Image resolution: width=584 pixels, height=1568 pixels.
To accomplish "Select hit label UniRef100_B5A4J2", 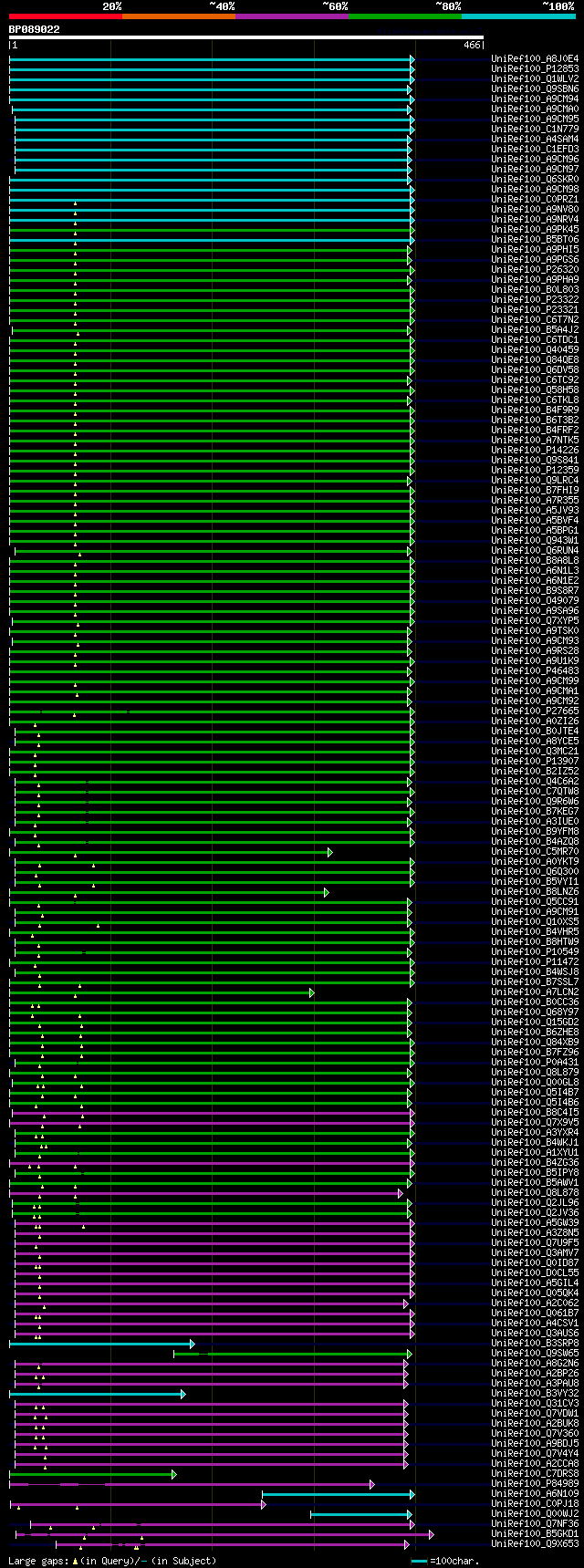I will (x=535, y=329).
